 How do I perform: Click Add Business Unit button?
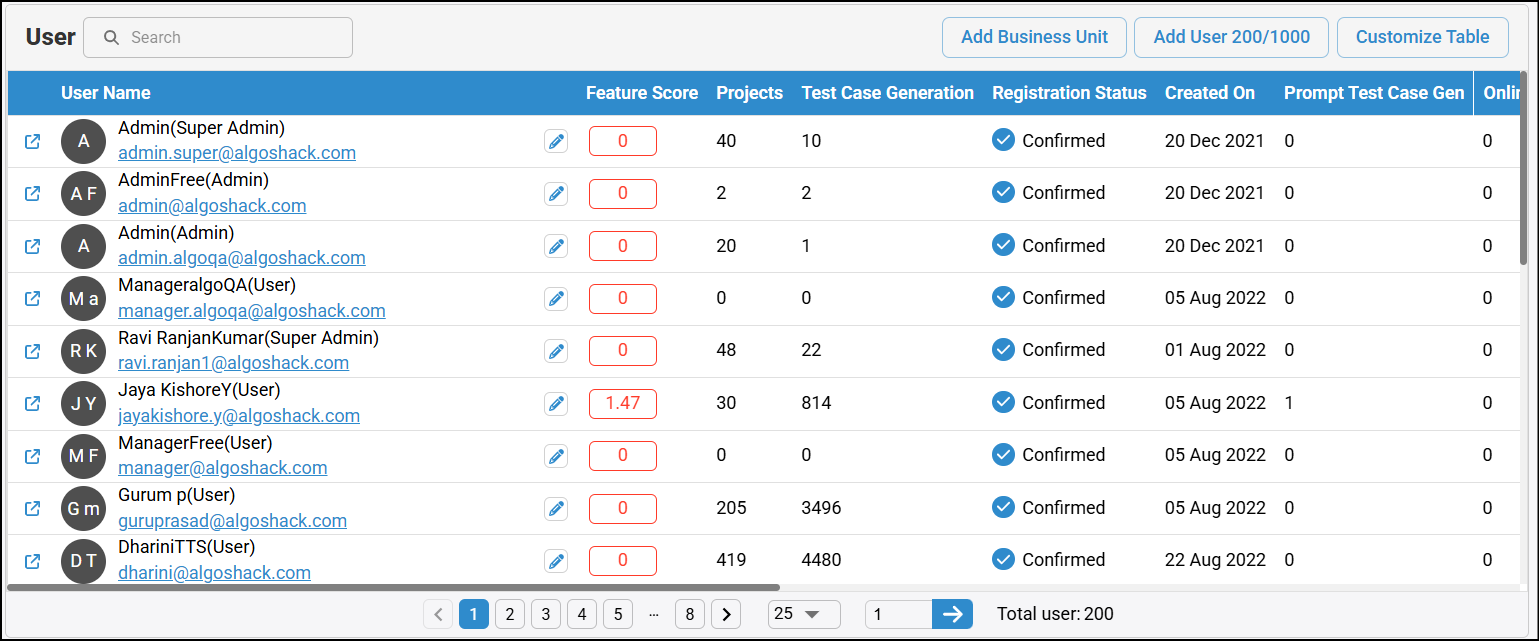[1034, 37]
